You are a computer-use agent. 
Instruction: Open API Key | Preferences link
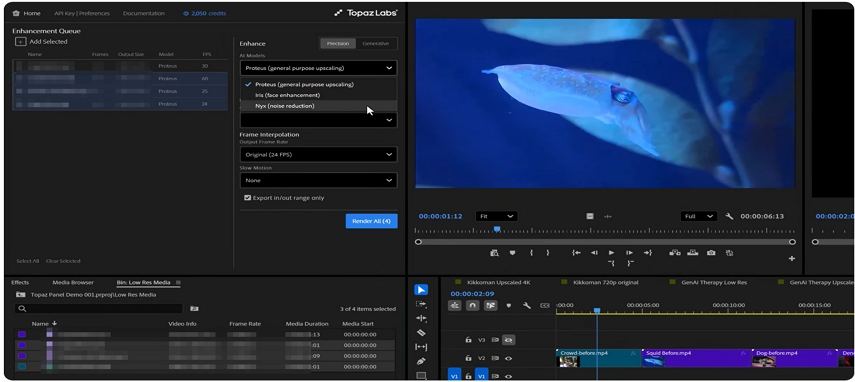(82, 13)
